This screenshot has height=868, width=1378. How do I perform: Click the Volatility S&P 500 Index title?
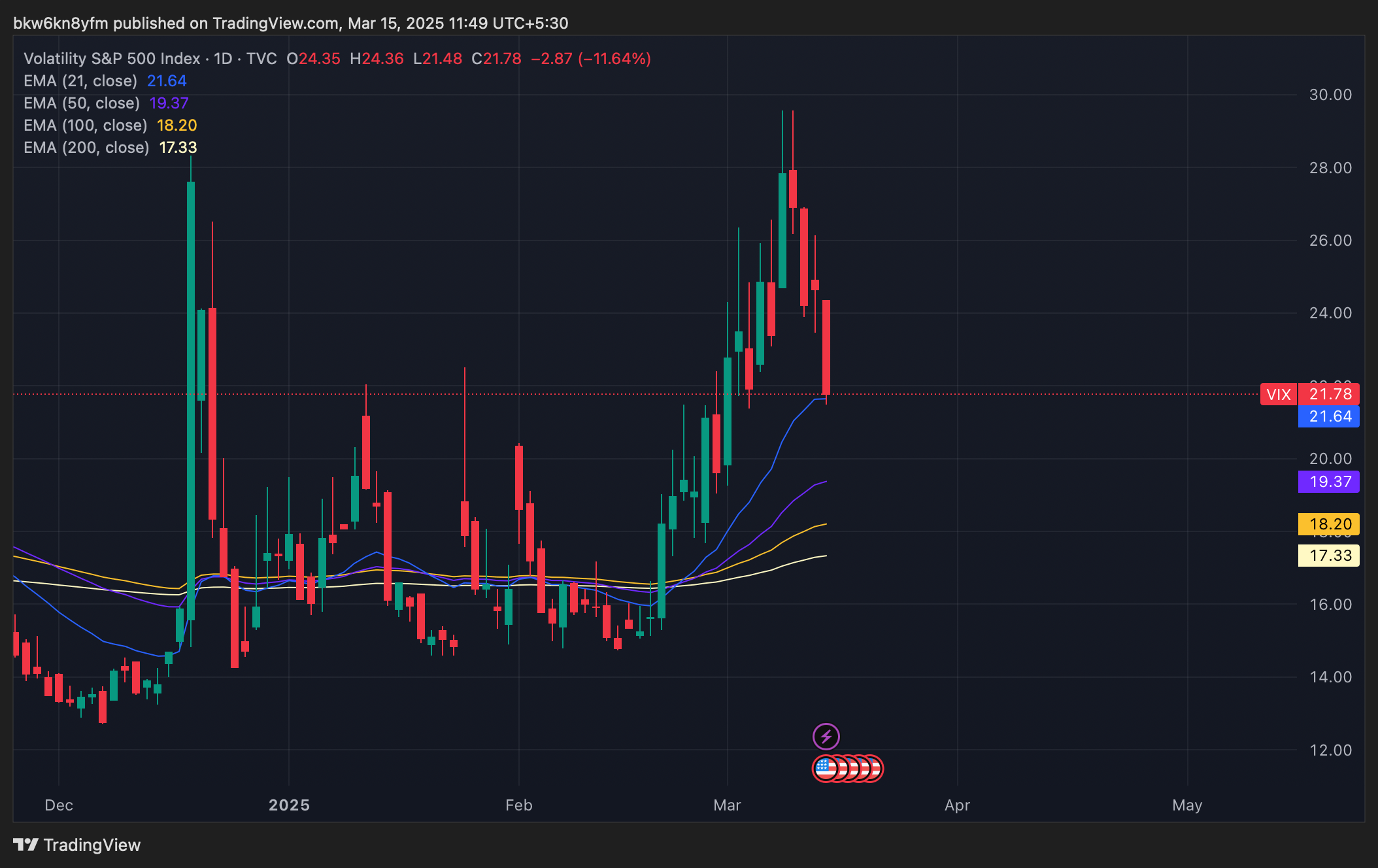click(112, 59)
